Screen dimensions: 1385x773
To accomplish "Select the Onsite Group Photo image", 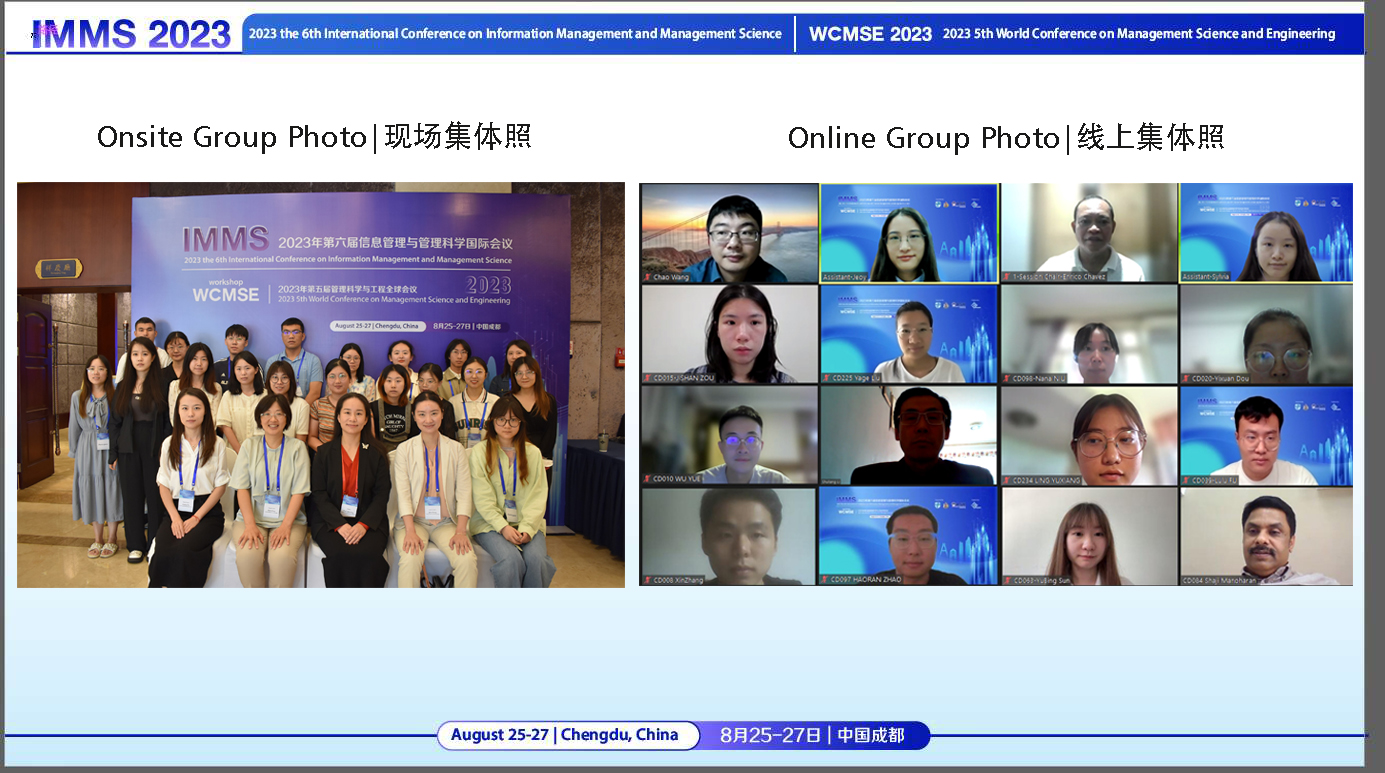I will (320, 384).
